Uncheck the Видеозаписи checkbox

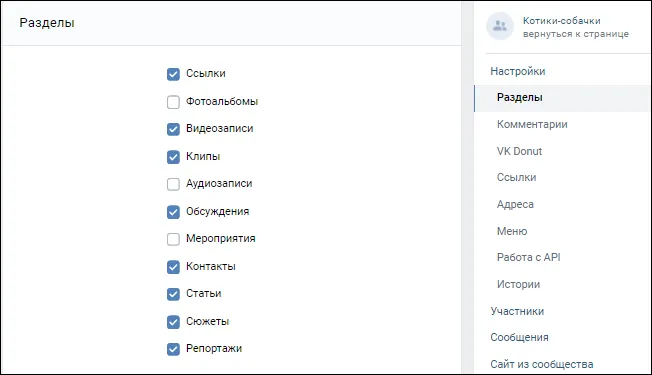point(173,129)
